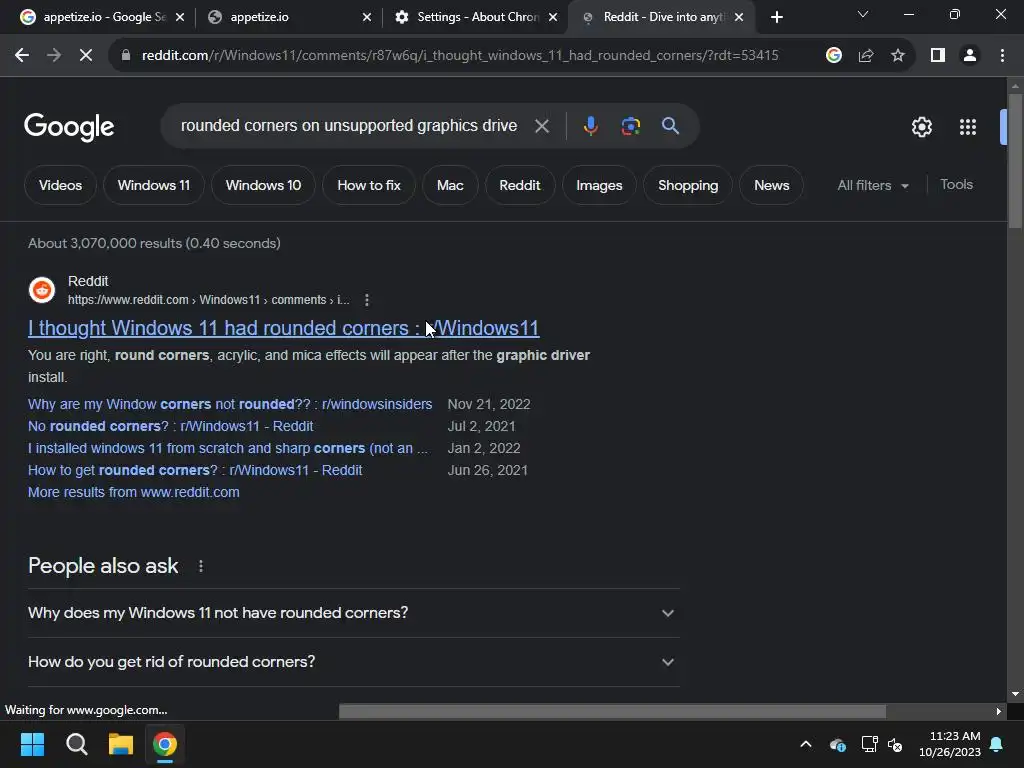Open Google apps grid
The image size is (1024, 768).
(968, 127)
